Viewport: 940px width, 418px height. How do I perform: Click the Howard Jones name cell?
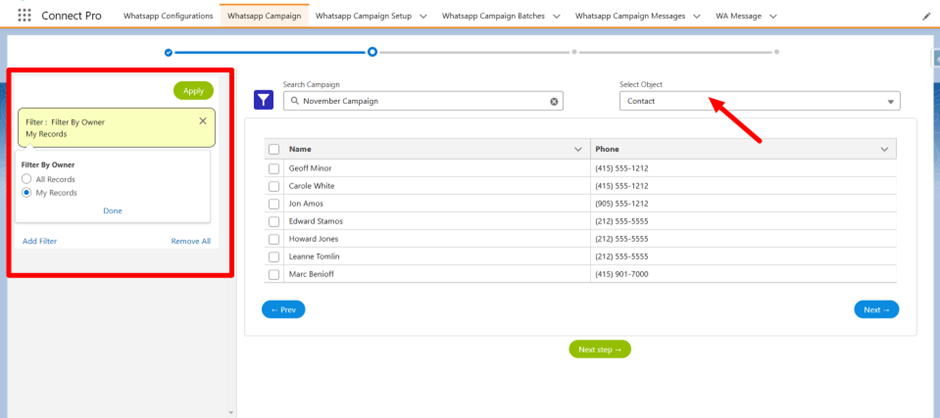437,239
